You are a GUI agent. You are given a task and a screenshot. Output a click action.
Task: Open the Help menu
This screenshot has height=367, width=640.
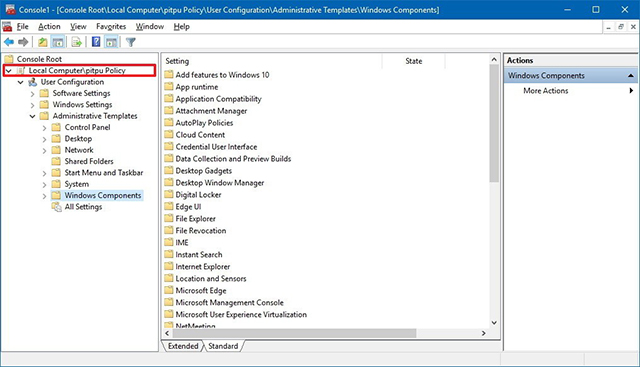click(182, 27)
